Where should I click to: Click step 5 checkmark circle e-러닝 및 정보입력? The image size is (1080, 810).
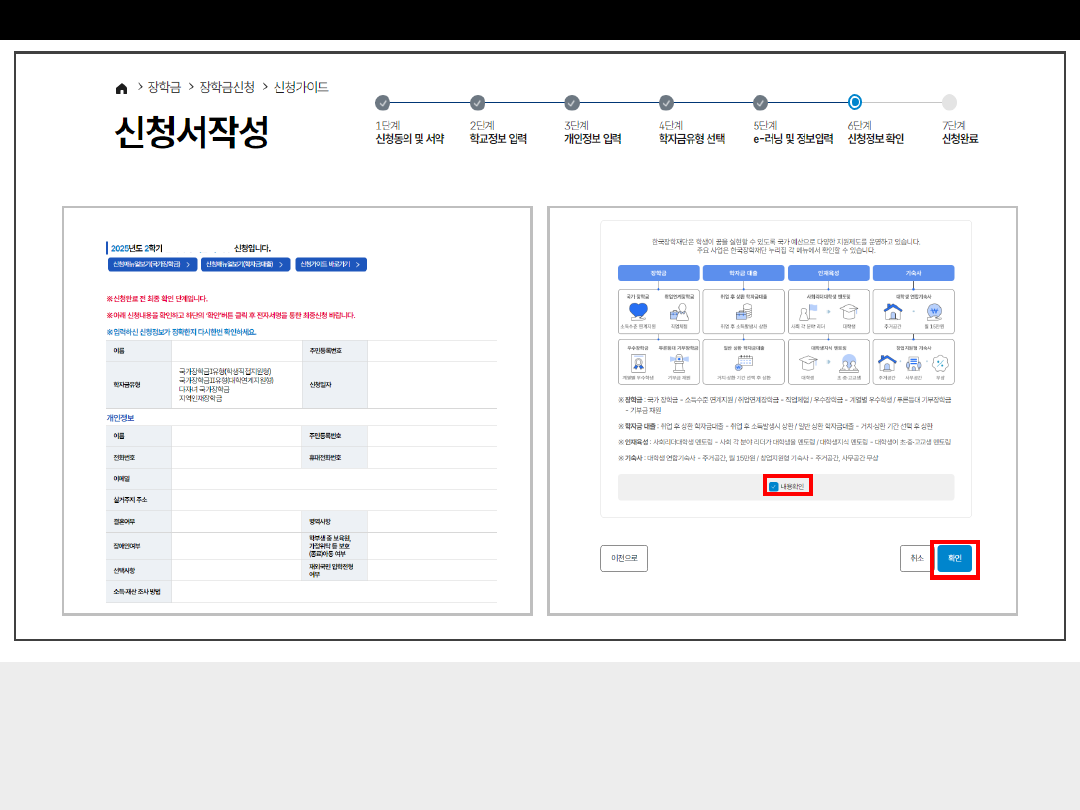pyautogui.click(x=760, y=102)
